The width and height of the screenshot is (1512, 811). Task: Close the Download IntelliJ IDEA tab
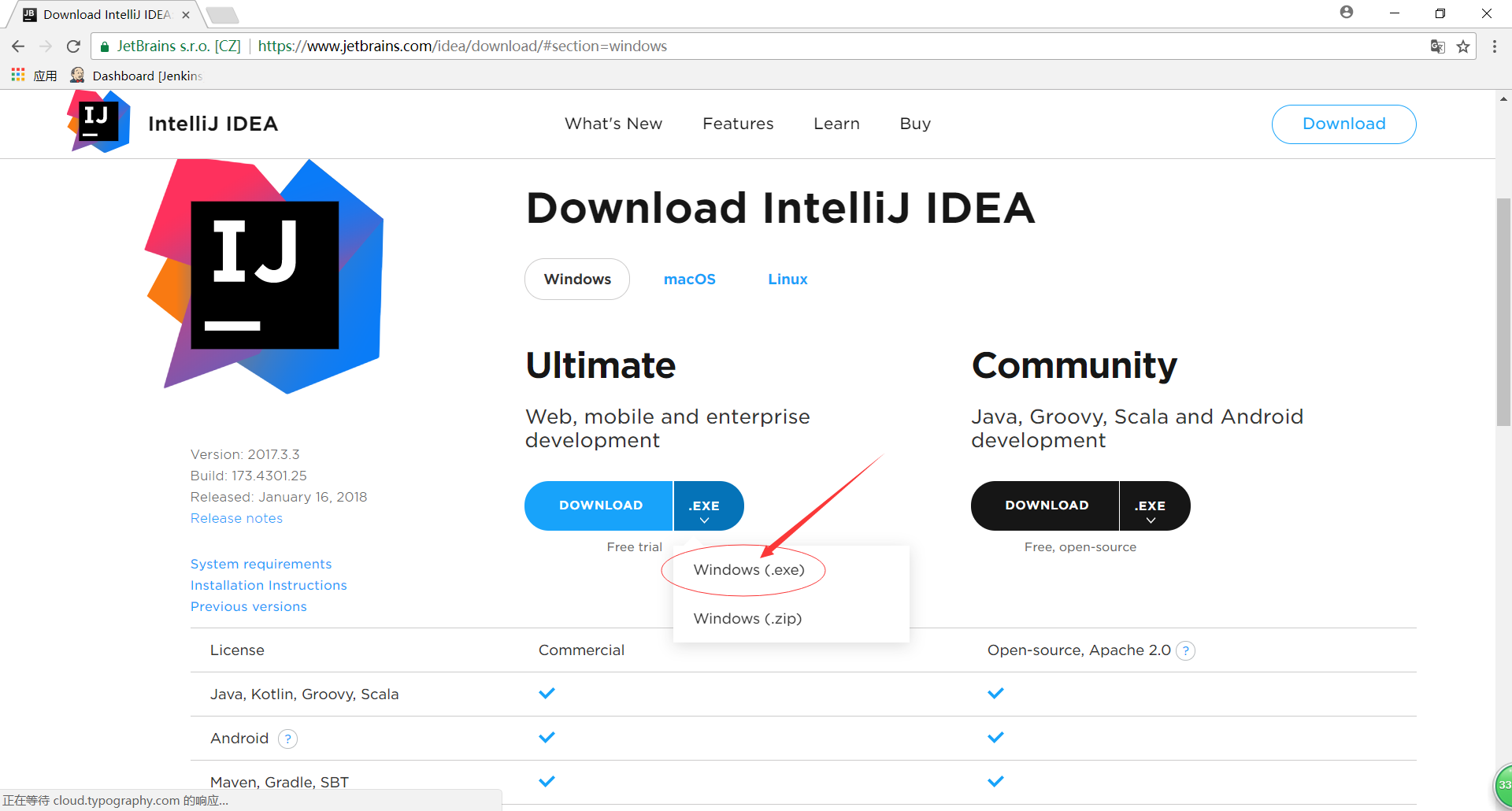click(186, 14)
